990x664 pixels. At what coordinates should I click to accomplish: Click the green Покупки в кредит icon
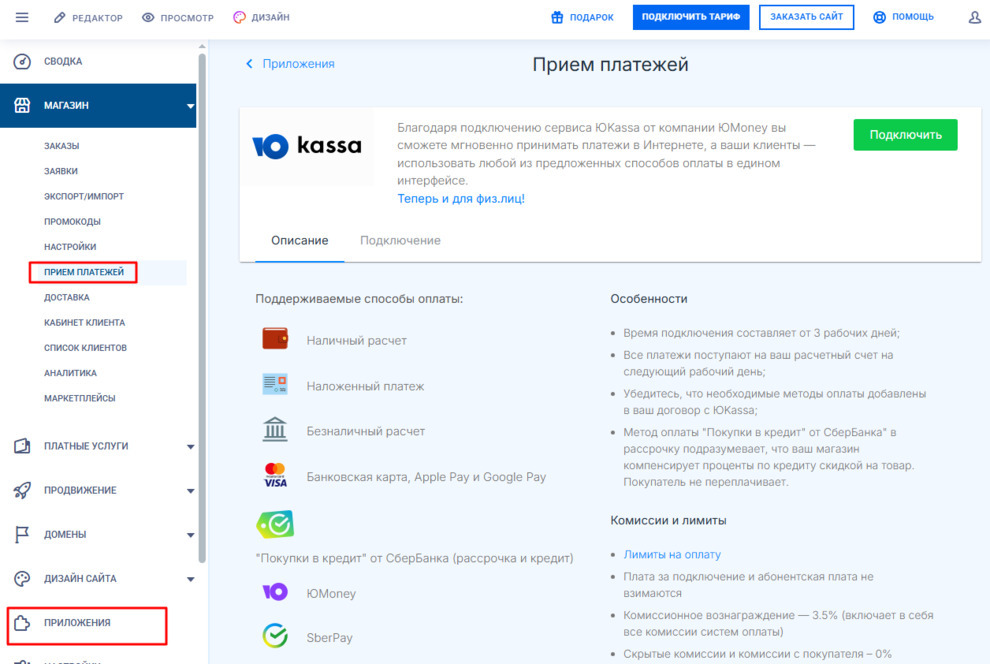[275, 524]
